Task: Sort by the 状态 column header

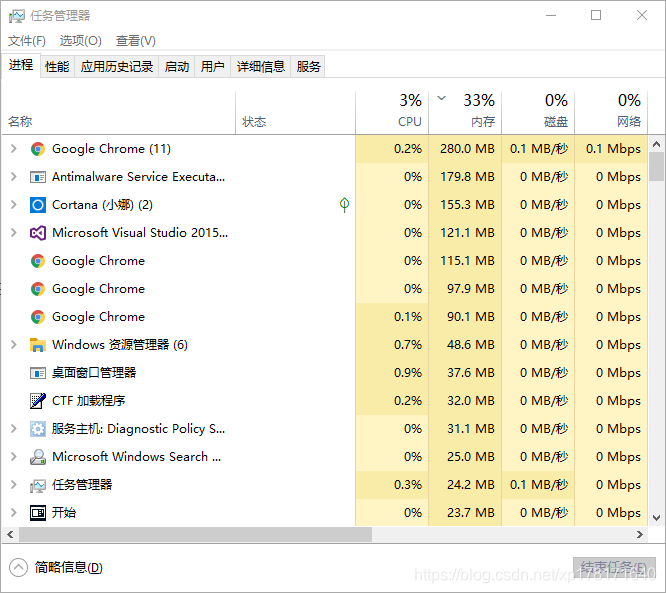Action: coord(295,113)
